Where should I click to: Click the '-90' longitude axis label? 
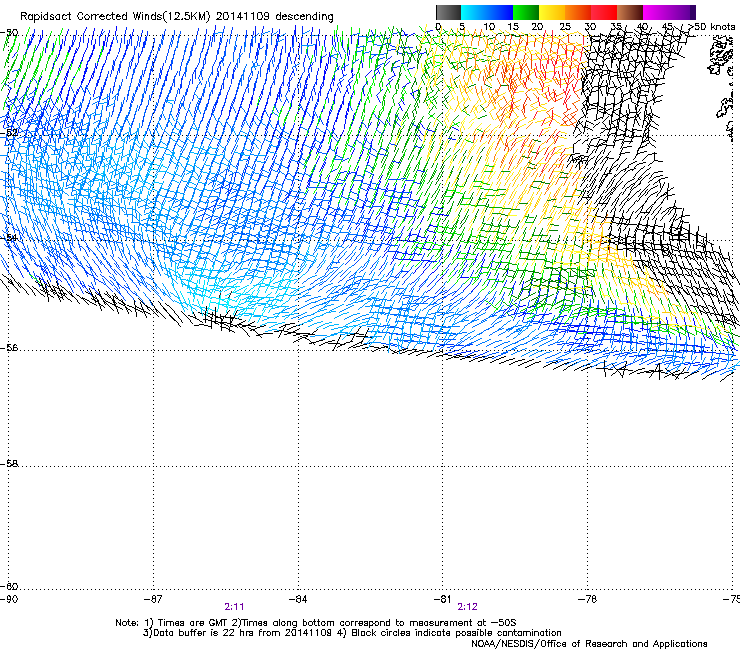9,599
